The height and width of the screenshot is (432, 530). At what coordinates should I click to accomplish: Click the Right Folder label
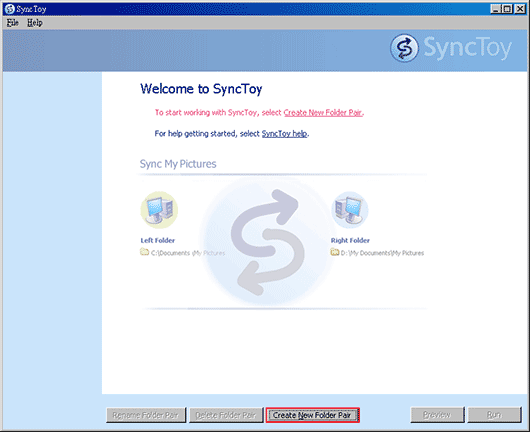[x=350, y=240]
